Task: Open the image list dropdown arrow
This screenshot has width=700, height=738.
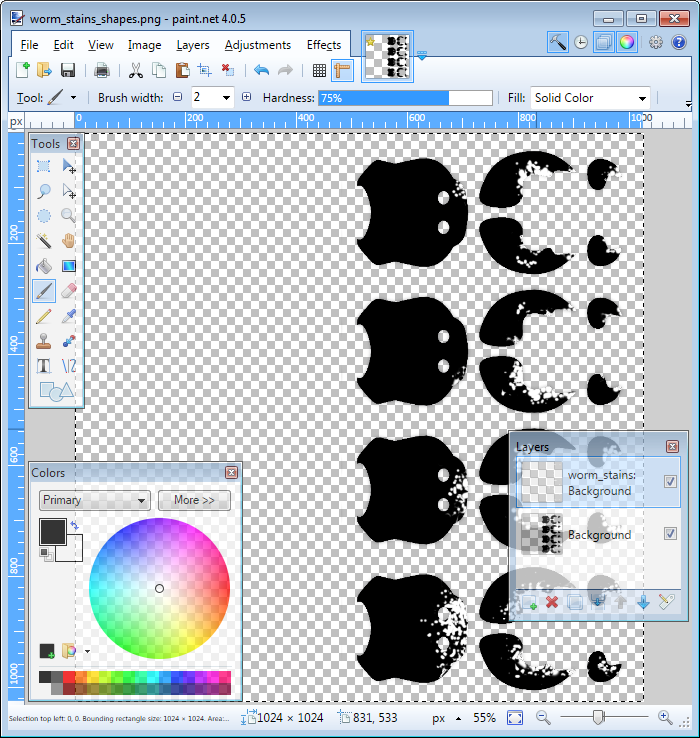Action: (x=422, y=56)
